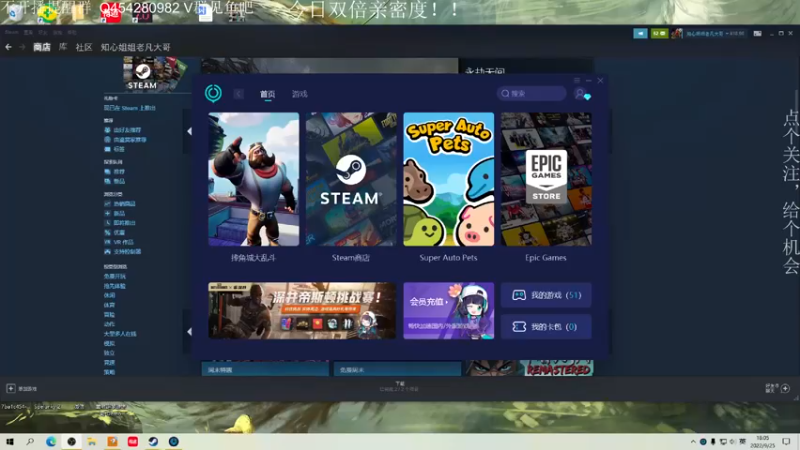Open the Windows Start menu
The image size is (800, 450).
pyautogui.click(x=10, y=442)
